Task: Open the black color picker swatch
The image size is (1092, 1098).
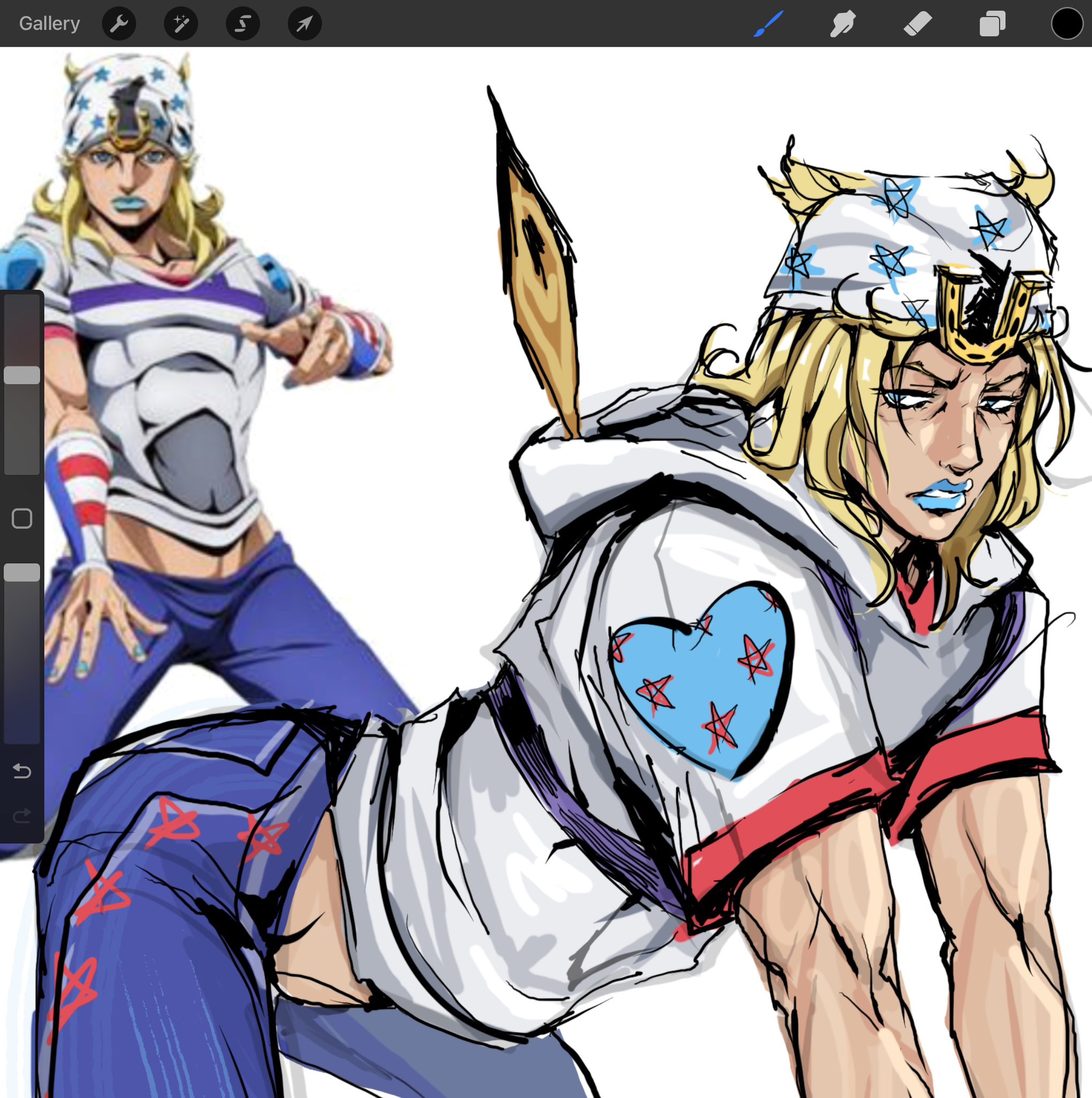Action: (x=1066, y=24)
